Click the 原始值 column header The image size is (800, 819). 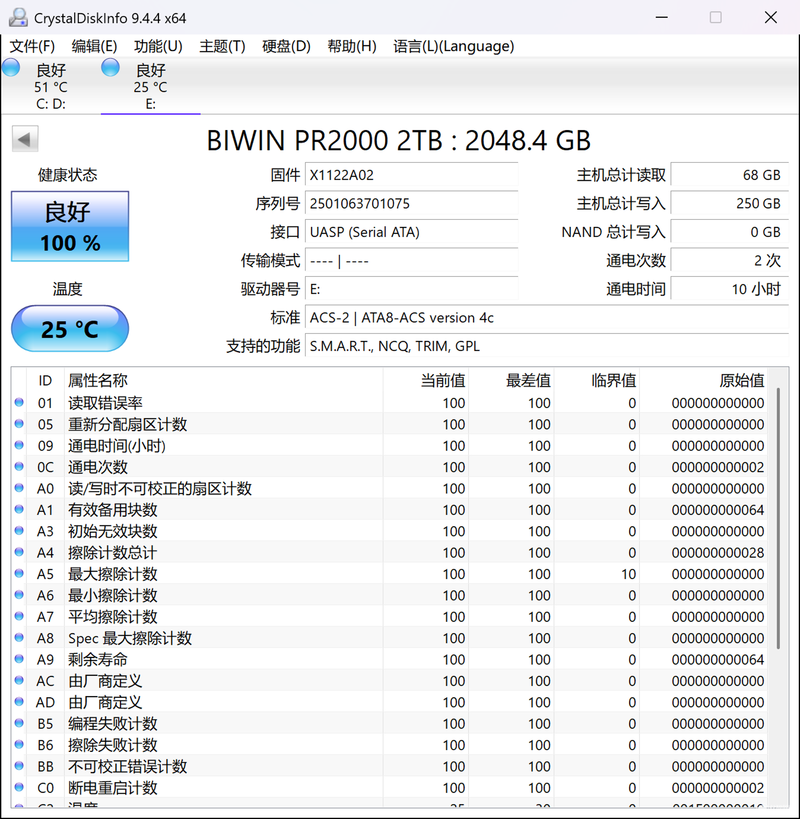coord(703,380)
